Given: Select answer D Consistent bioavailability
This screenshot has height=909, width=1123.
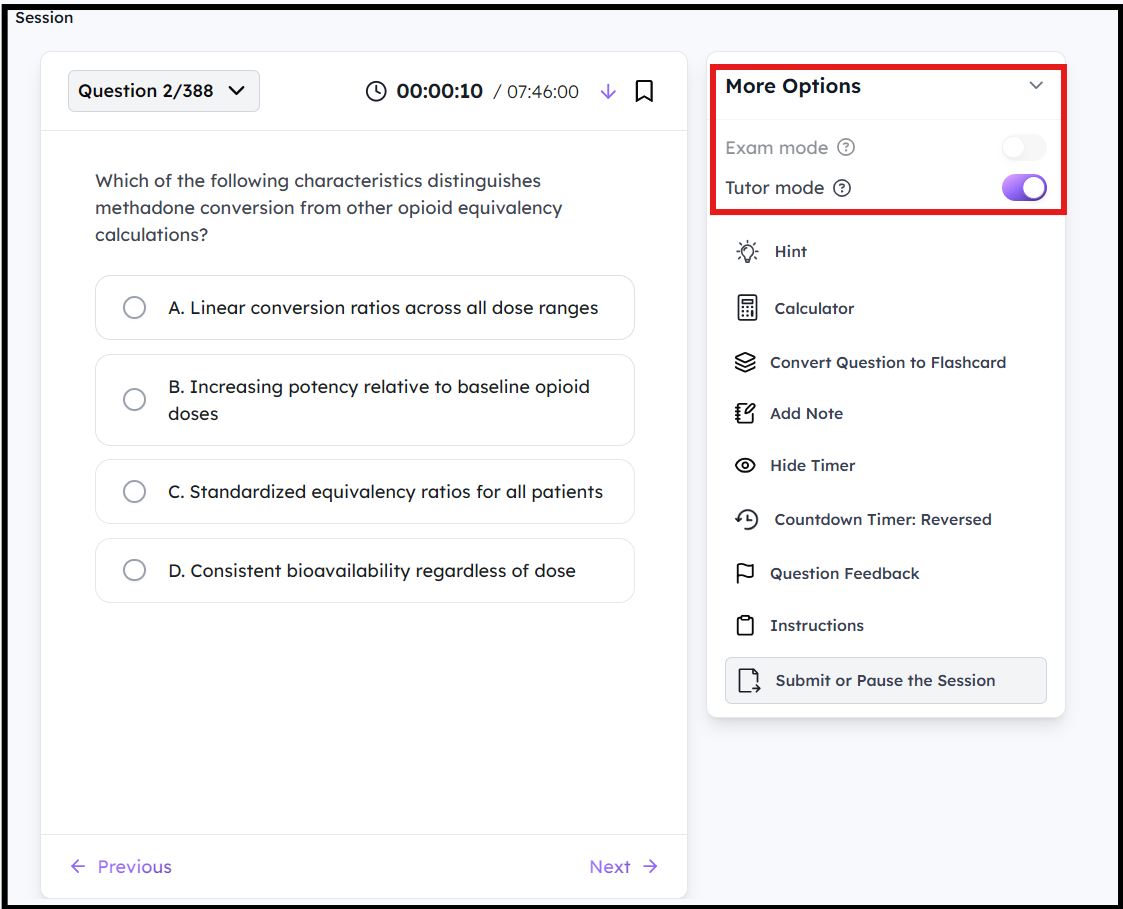Looking at the screenshot, I should tap(365, 570).
